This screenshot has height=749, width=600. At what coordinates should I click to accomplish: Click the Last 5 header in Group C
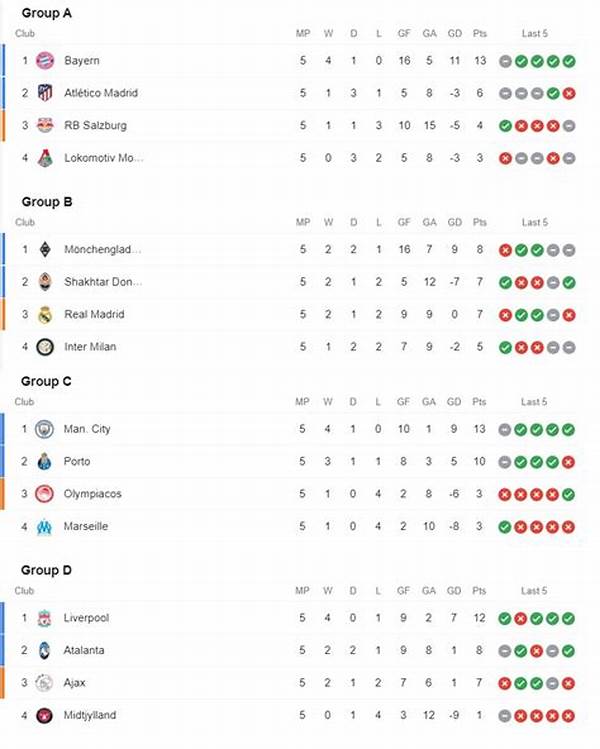pos(534,402)
